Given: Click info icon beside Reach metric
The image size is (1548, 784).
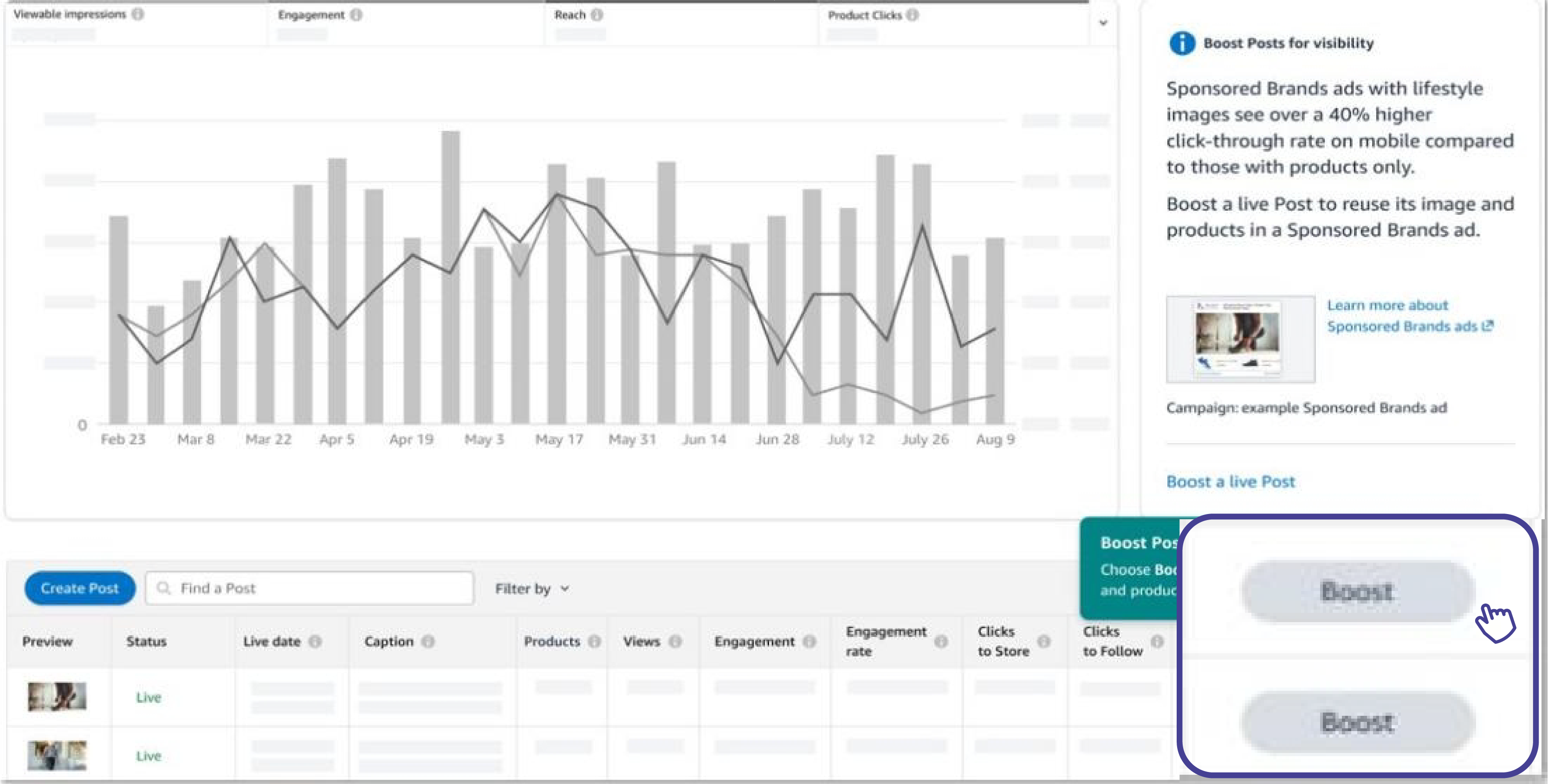Looking at the screenshot, I should click(596, 14).
